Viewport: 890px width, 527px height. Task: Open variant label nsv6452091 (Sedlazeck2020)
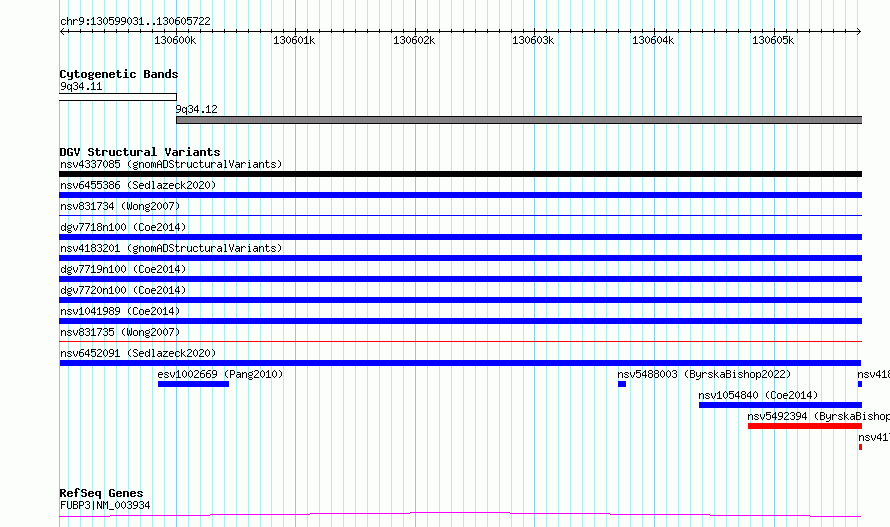tap(138, 353)
